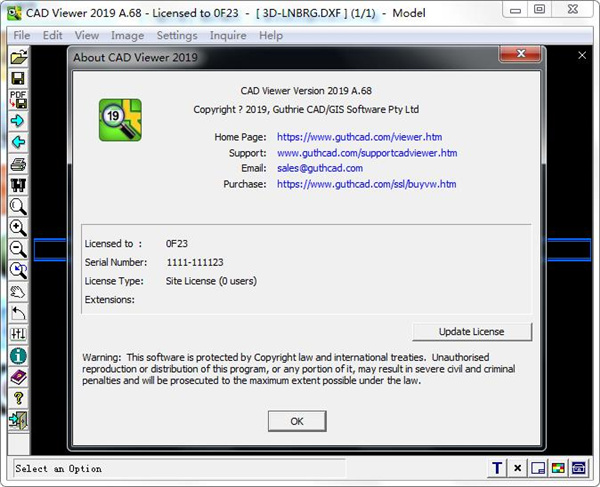Open the Inquire menu
This screenshot has width=600, height=487.
[228, 36]
